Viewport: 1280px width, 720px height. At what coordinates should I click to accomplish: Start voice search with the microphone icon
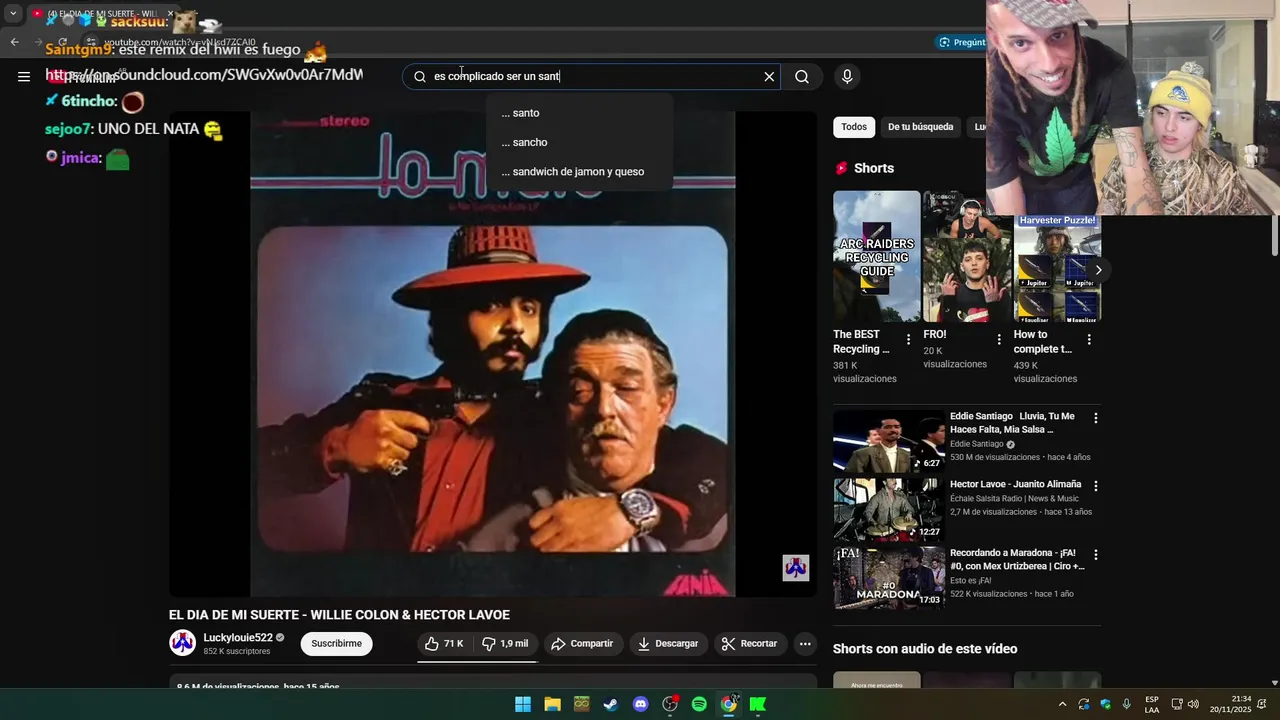coord(847,76)
